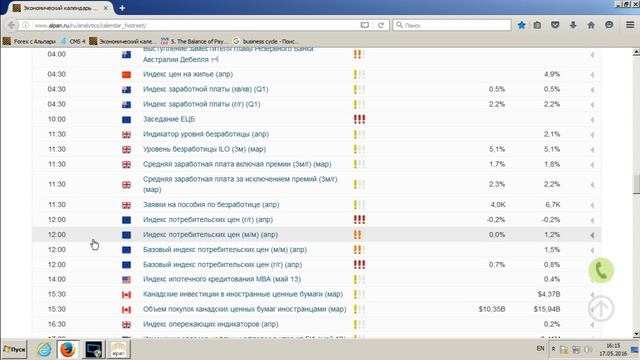Viewport: 640px width, 360px height.
Task: Click the system clock showing 16:15
Action: pyautogui.click(x=613, y=346)
